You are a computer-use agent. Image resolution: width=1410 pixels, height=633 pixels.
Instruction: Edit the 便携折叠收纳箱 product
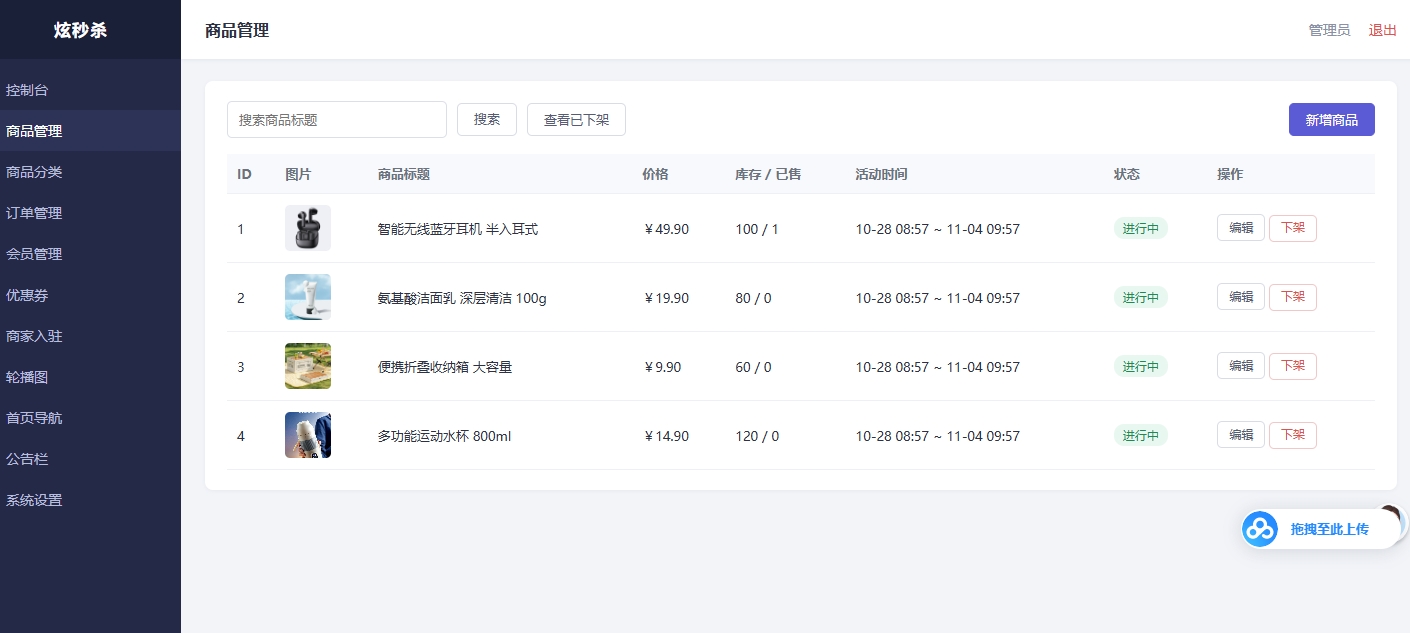[x=1241, y=366]
